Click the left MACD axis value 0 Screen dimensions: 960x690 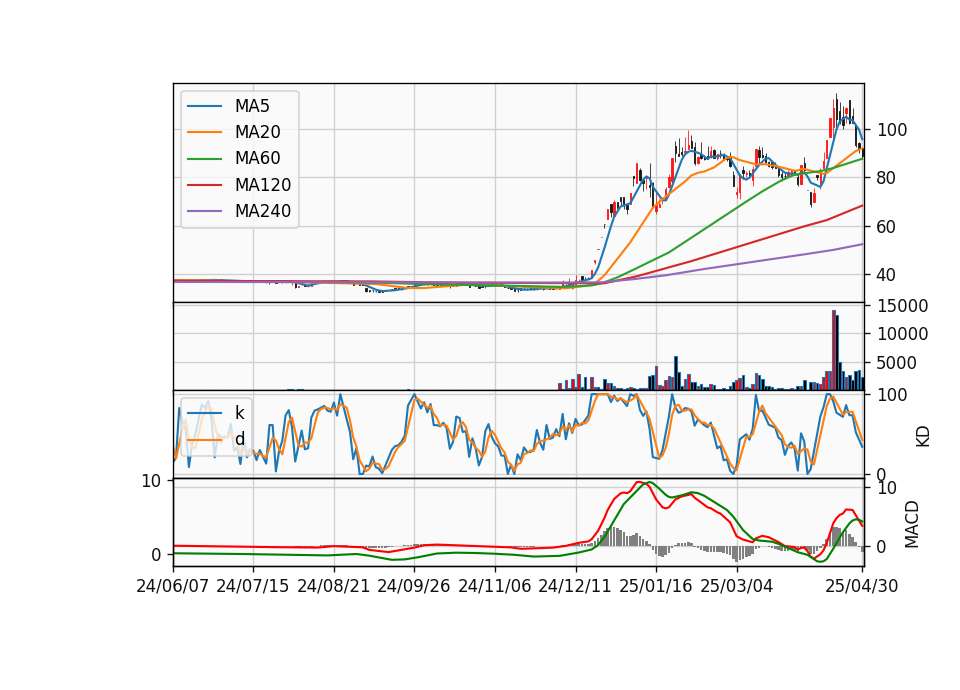coord(156,555)
